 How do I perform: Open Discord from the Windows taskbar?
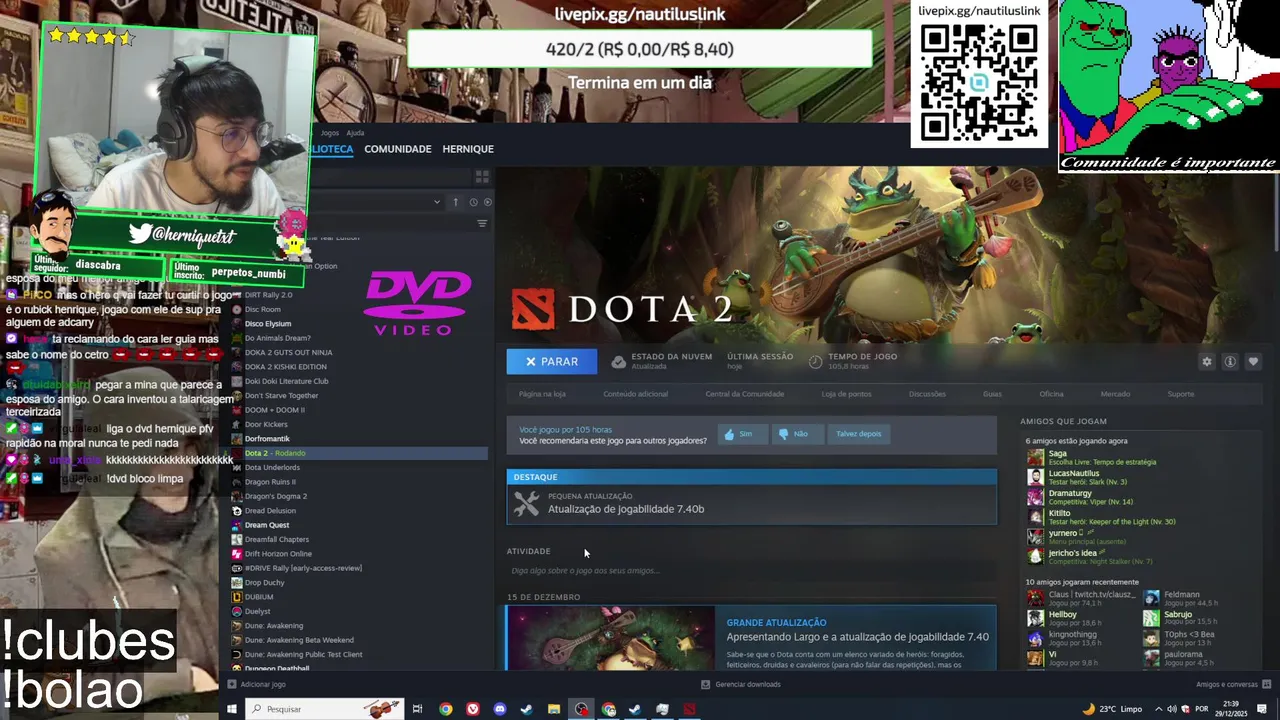(x=500, y=710)
